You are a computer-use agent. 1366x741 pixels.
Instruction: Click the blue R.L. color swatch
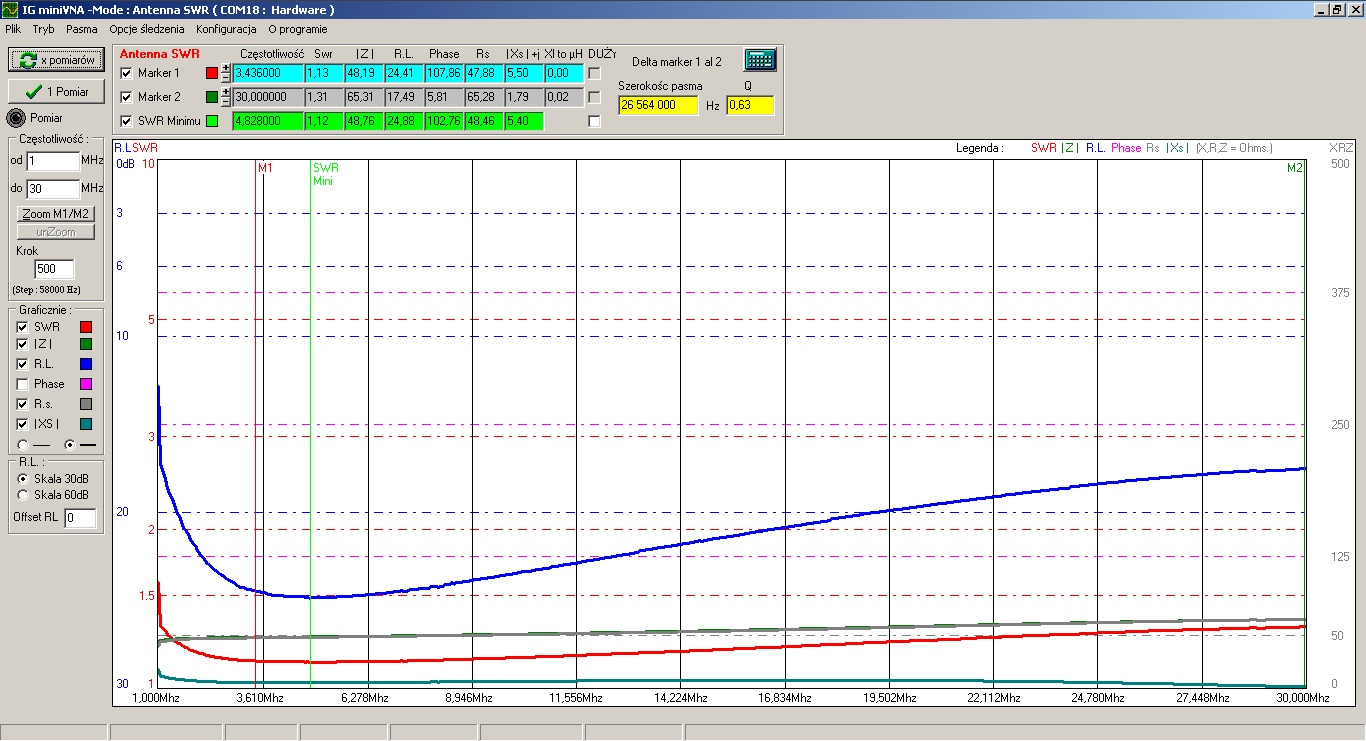85,364
